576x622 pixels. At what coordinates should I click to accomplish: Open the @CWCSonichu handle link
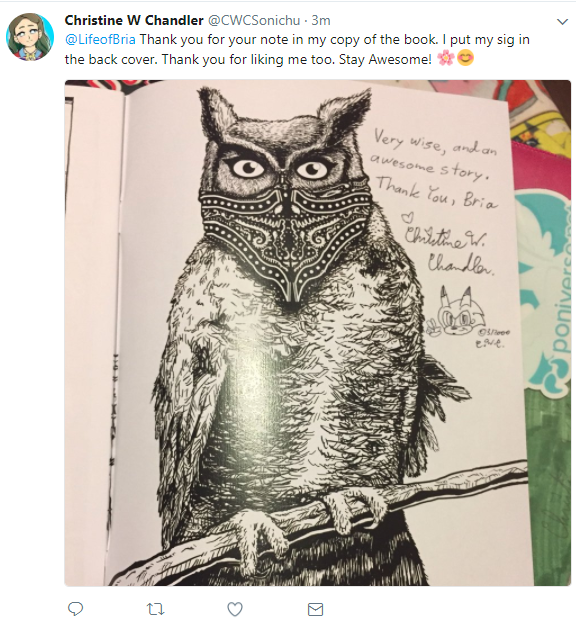pyautogui.click(x=254, y=20)
